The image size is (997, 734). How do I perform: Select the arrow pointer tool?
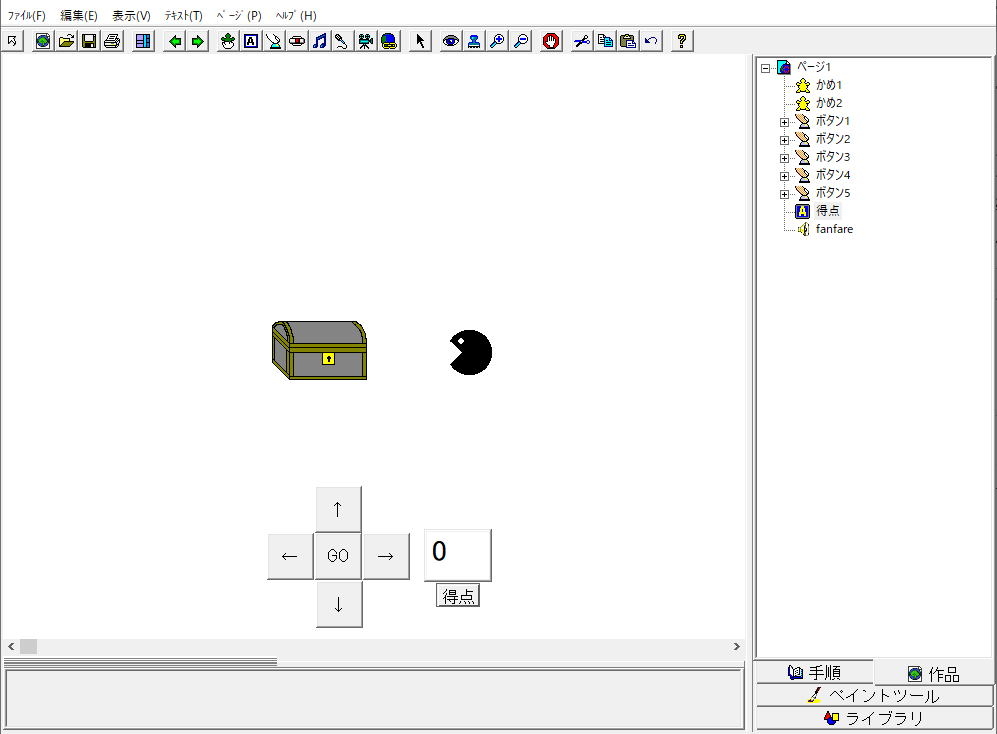click(420, 41)
